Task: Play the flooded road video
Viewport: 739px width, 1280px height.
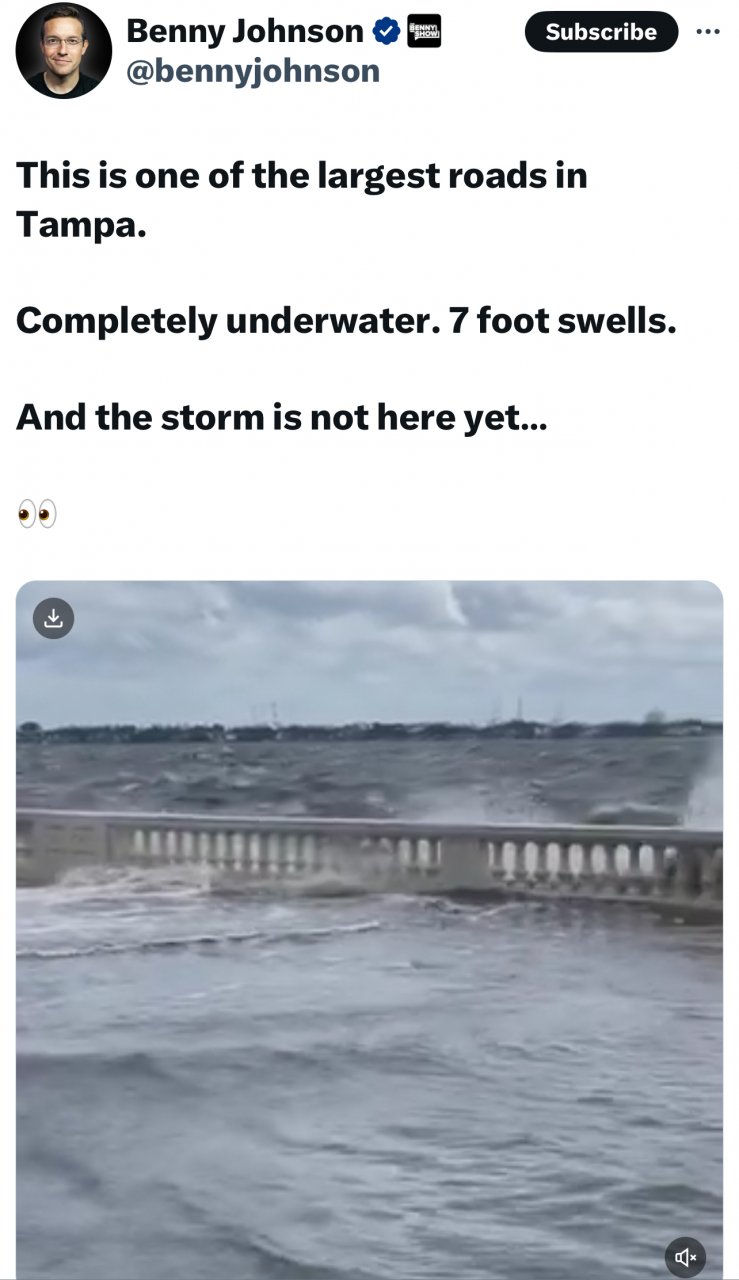Action: coord(369,930)
